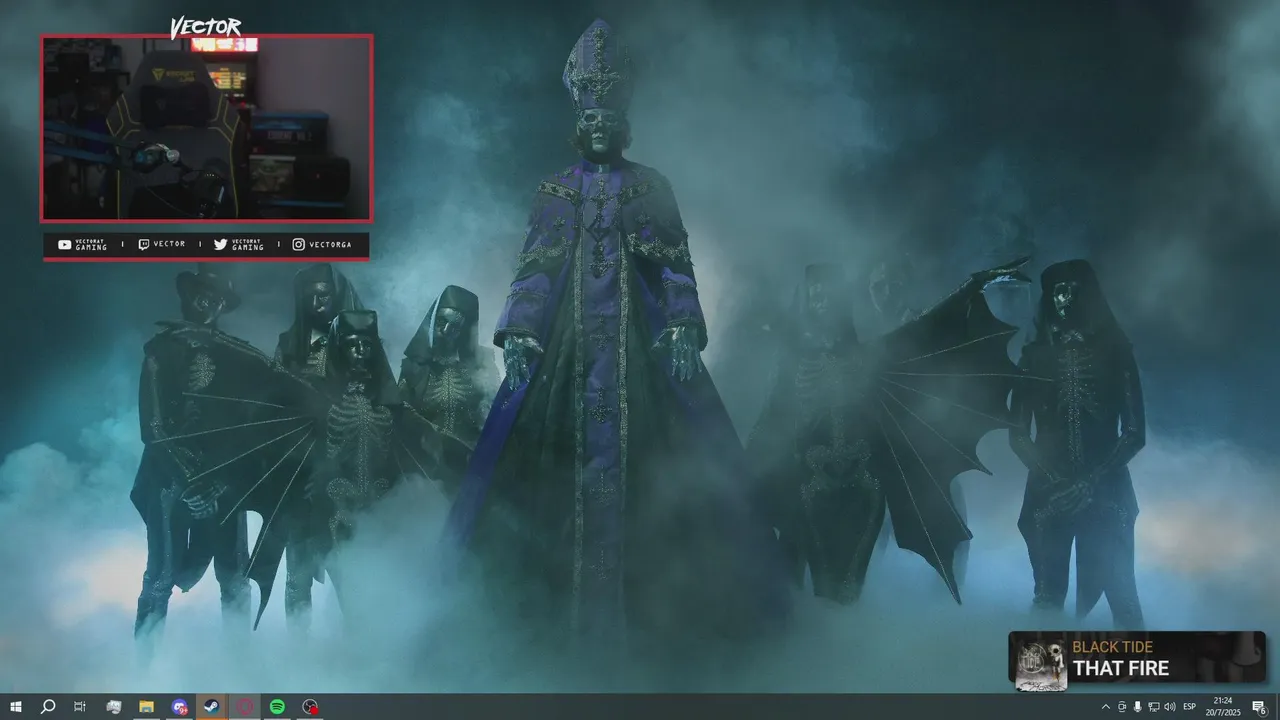The height and width of the screenshot is (720, 1280).
Task: Switch the ESP input language indicator
Action: click(x=1190, y=707)
